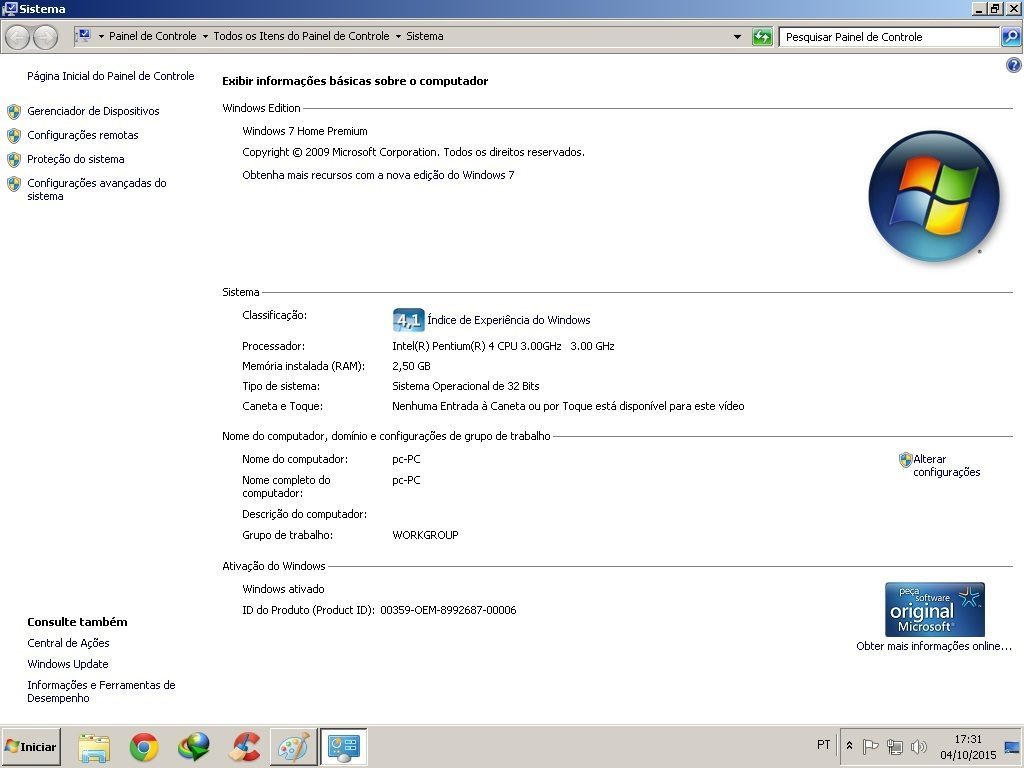Viewport: 1024px width, 768px height.
Task: Open the volume speaker icon
Action: (919, 746)
